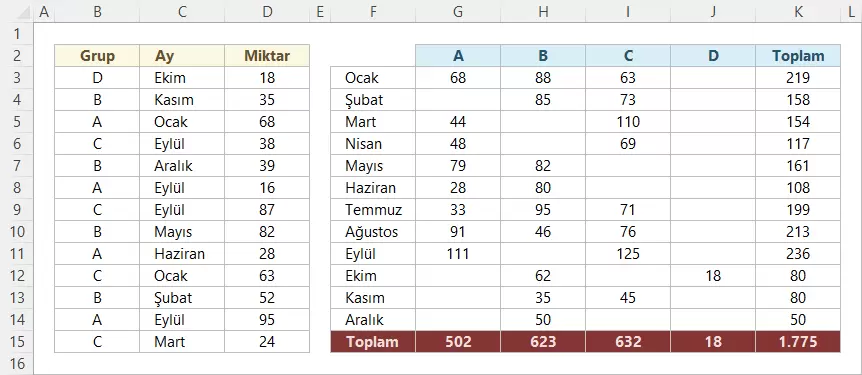Click the A group total 502

click(458, 341)
